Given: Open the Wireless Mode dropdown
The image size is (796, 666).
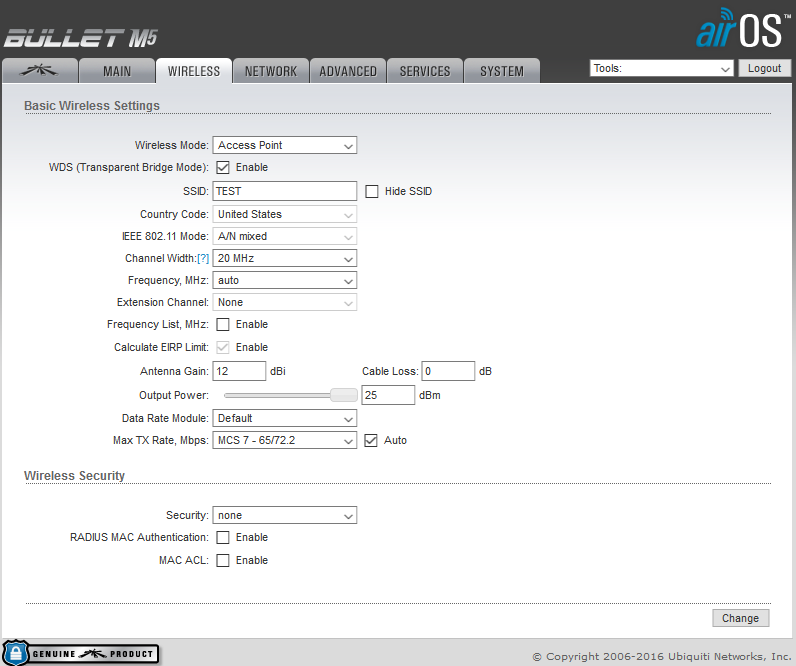Looking at the screenshot, I should pyautogui.click(x=285, y=145).
